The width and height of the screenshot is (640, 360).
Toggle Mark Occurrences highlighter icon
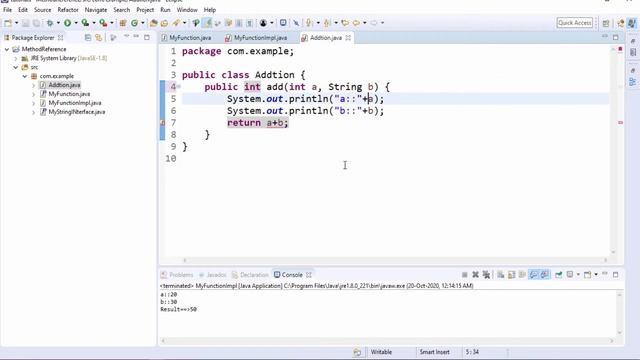tap(207, 23)
